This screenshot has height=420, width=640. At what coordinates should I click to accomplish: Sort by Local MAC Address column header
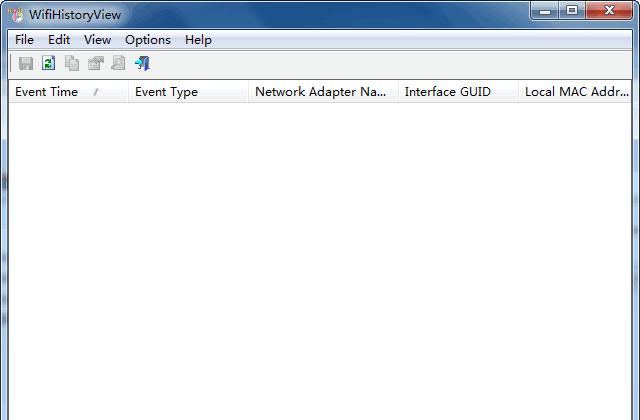click(575, 92)
